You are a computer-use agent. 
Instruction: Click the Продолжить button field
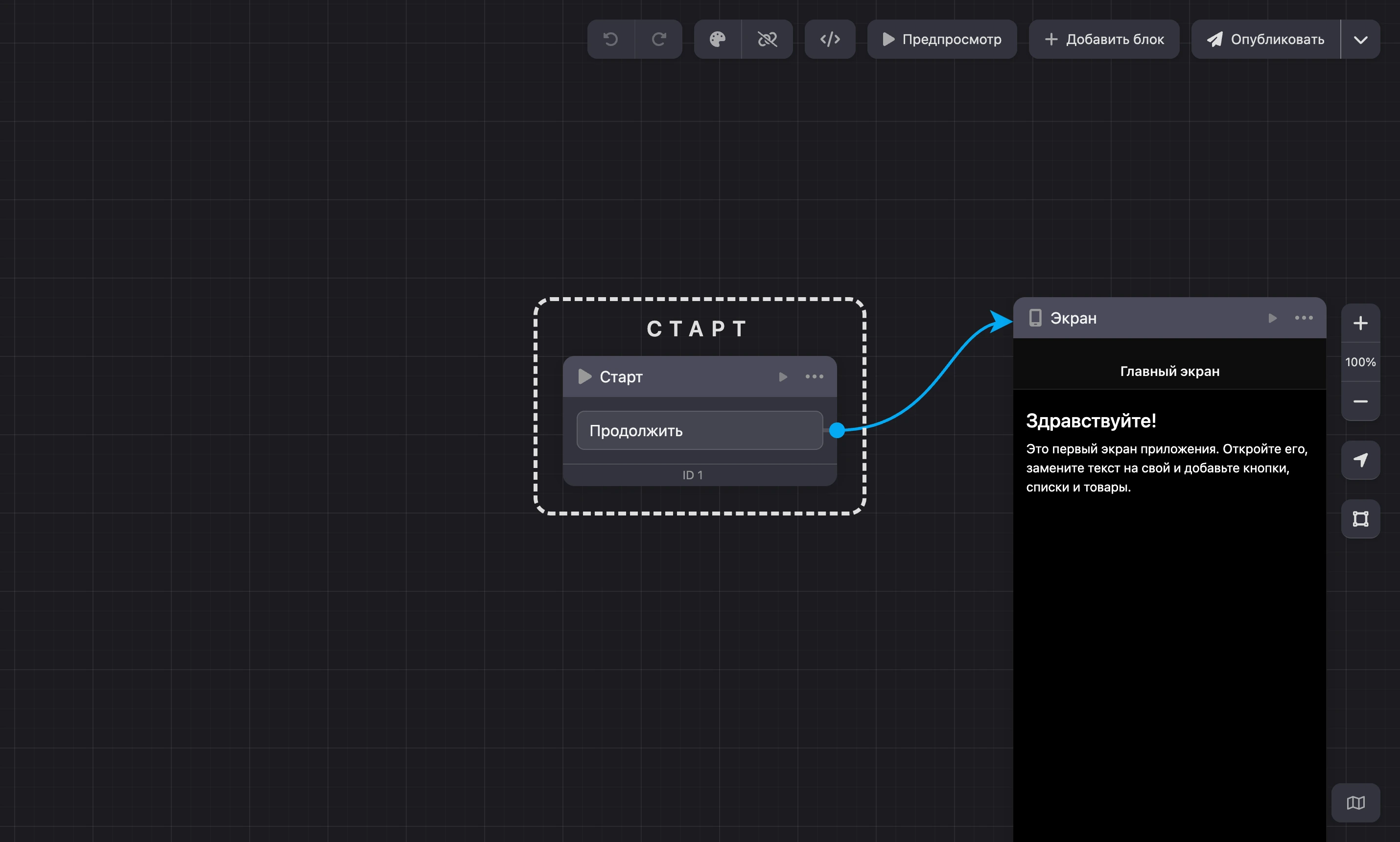(700, 431)
